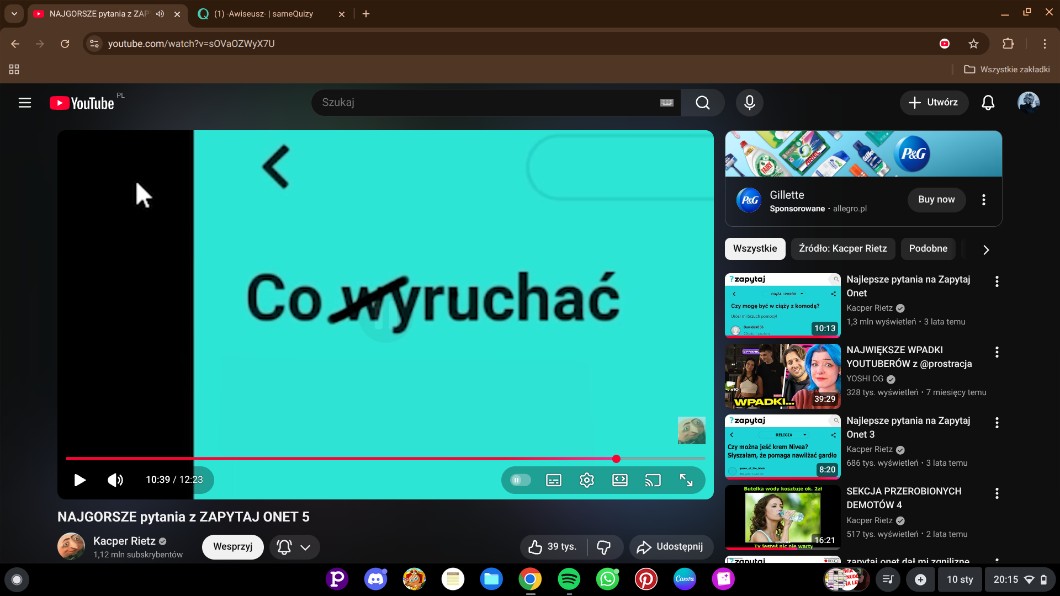1060x596 pixels.
Task: Open video settings gear
Action: coord(587,480)
